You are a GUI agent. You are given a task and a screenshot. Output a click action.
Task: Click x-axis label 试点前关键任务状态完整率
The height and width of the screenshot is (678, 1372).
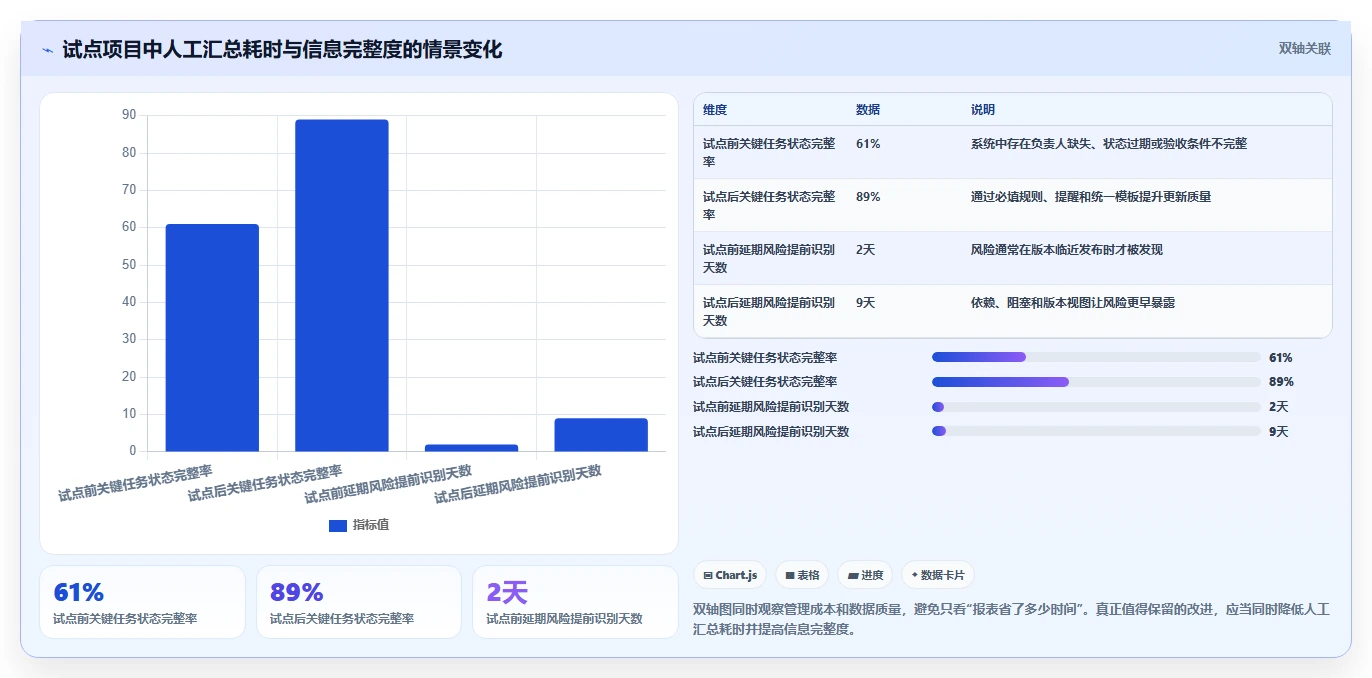(x=135, y=483)
